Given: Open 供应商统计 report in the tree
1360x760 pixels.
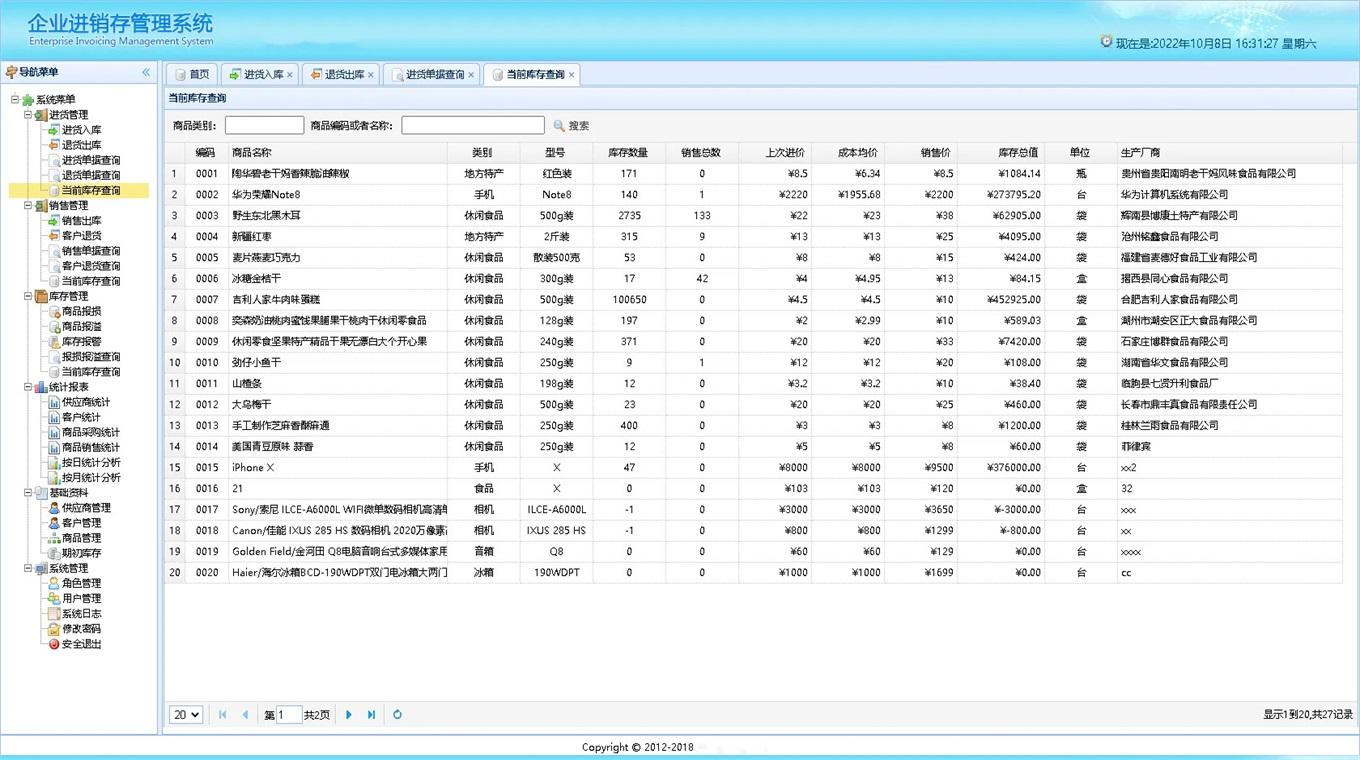Looking at the screenshot, I should 86,402.
